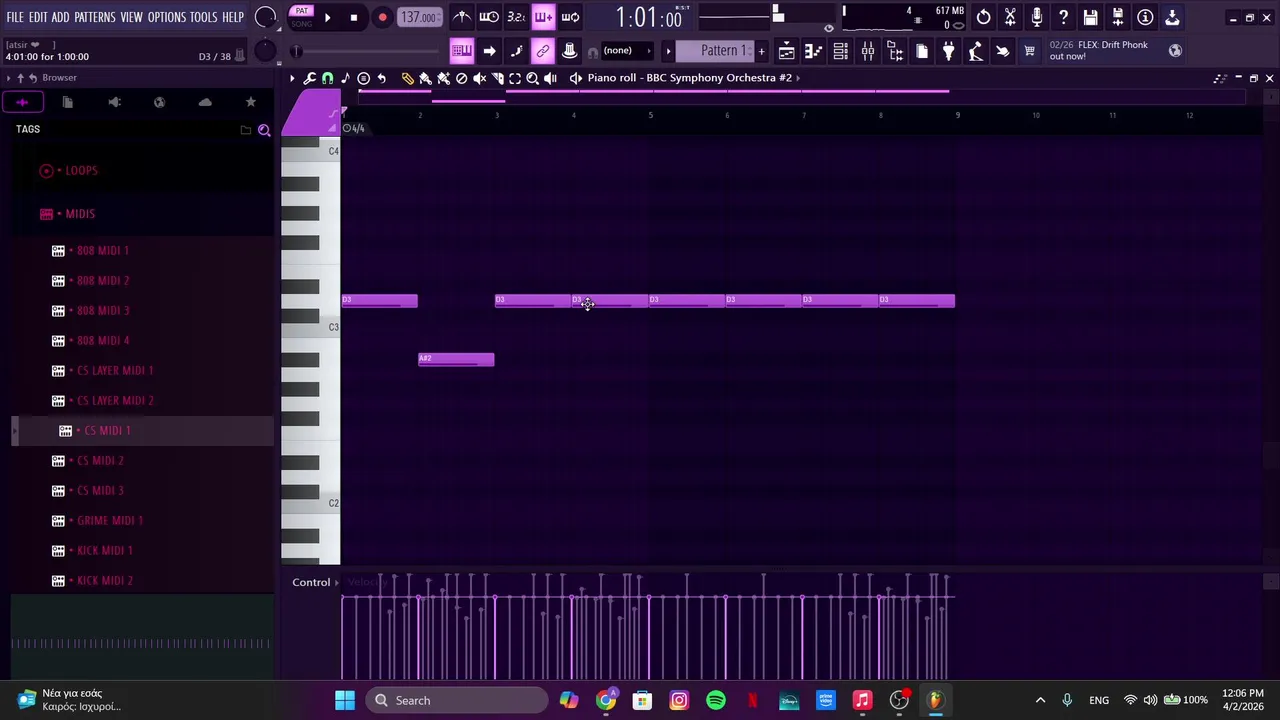Open Google Chrome from the taskbar

point(606,700)
